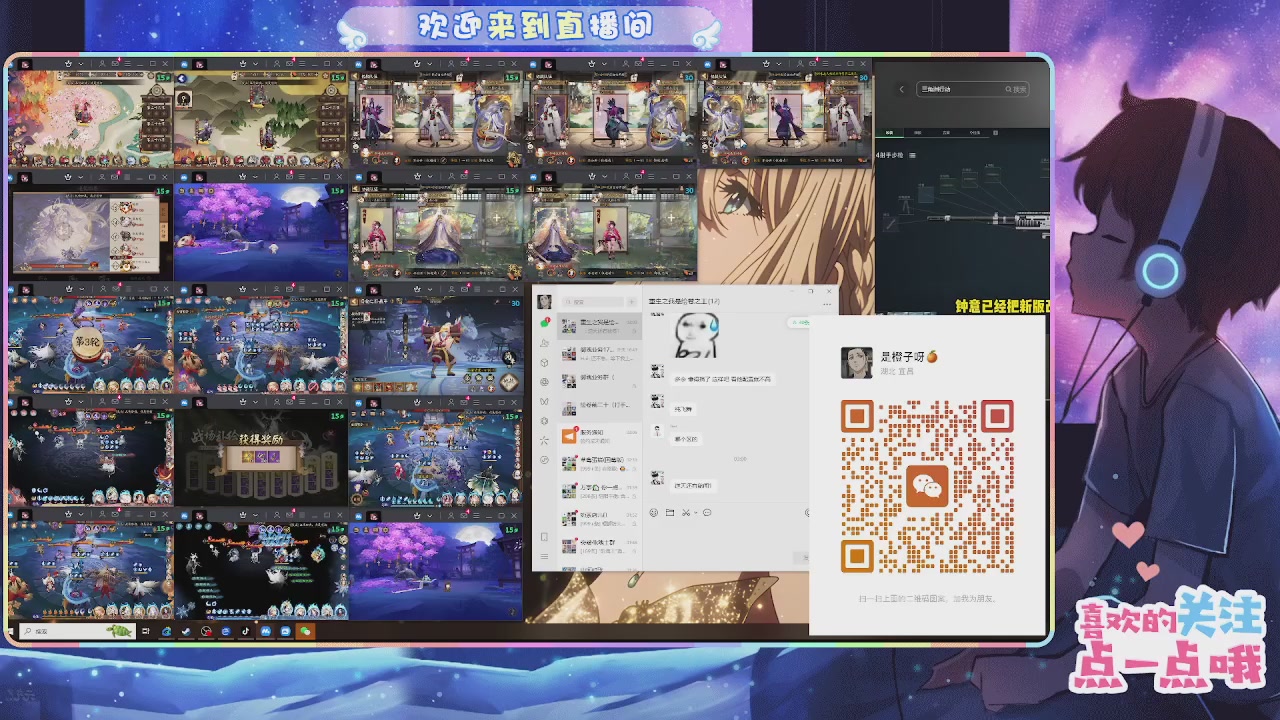
Task: Click the plus button beside WeChat search
Action: pos(631,302)
